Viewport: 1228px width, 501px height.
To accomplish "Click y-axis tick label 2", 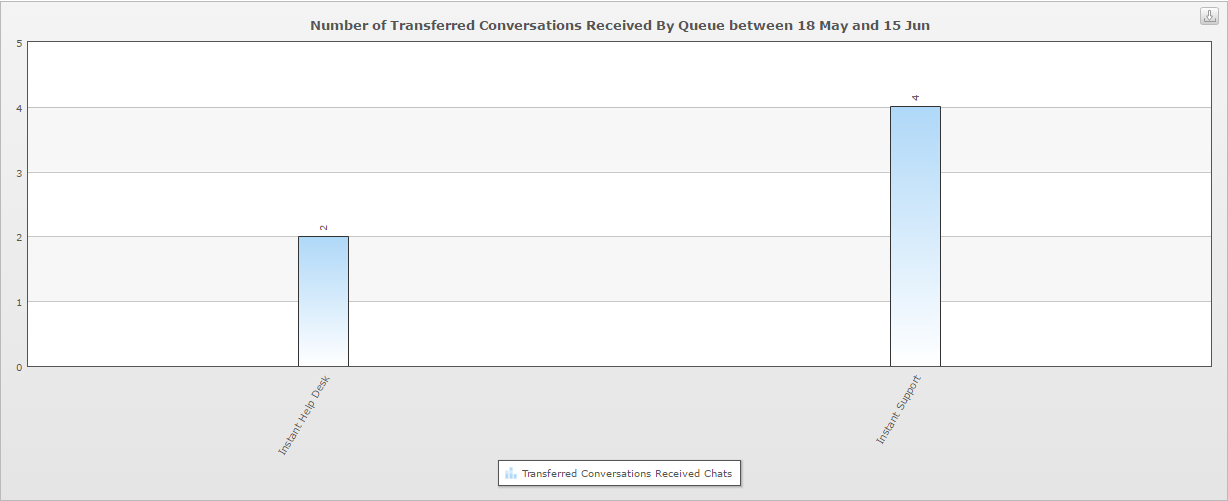I will pos(19,237).
